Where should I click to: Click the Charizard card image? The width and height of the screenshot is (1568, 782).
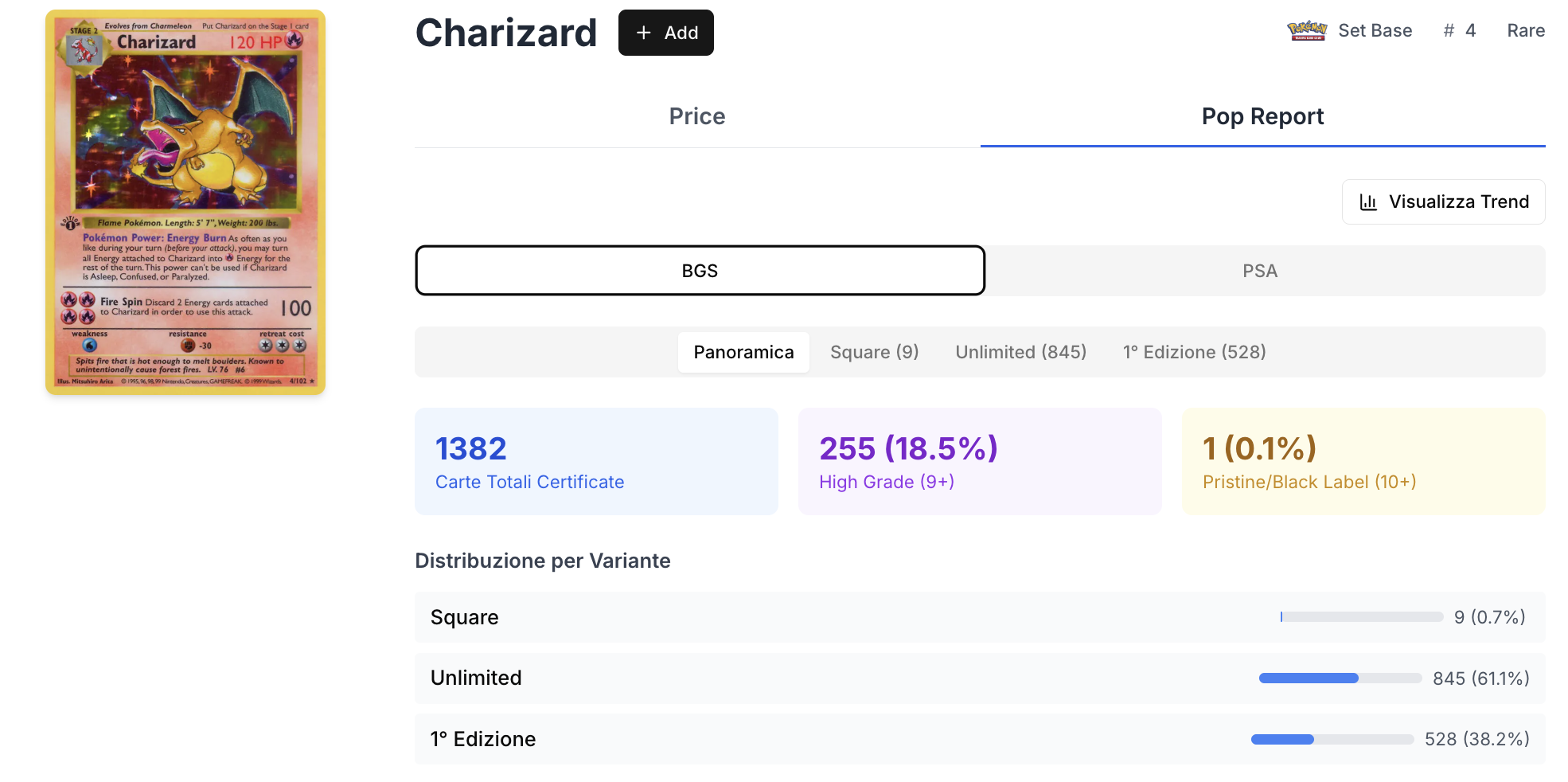(185, 202)
